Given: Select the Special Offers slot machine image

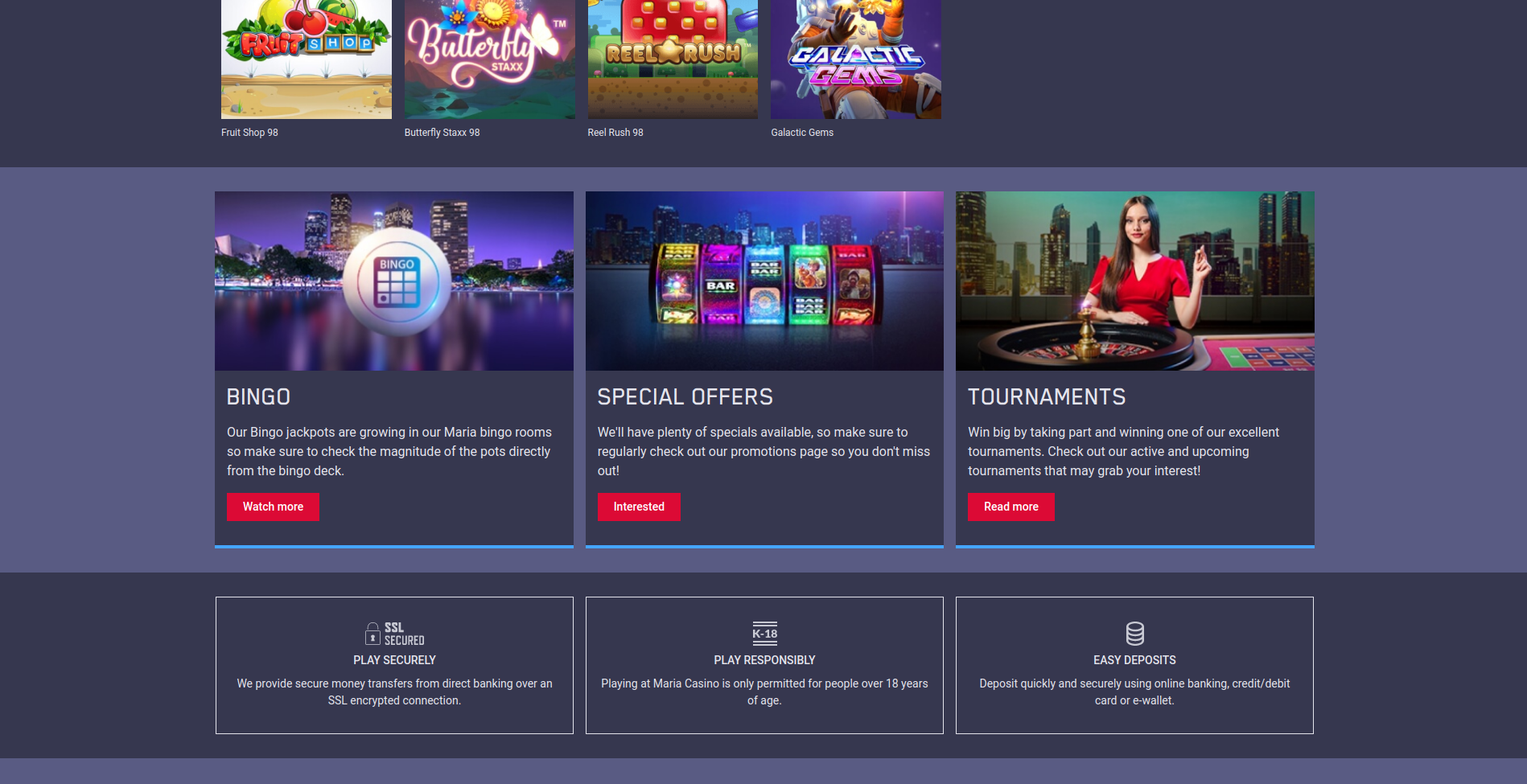Looking at the screenshot, I should point(764,281).
